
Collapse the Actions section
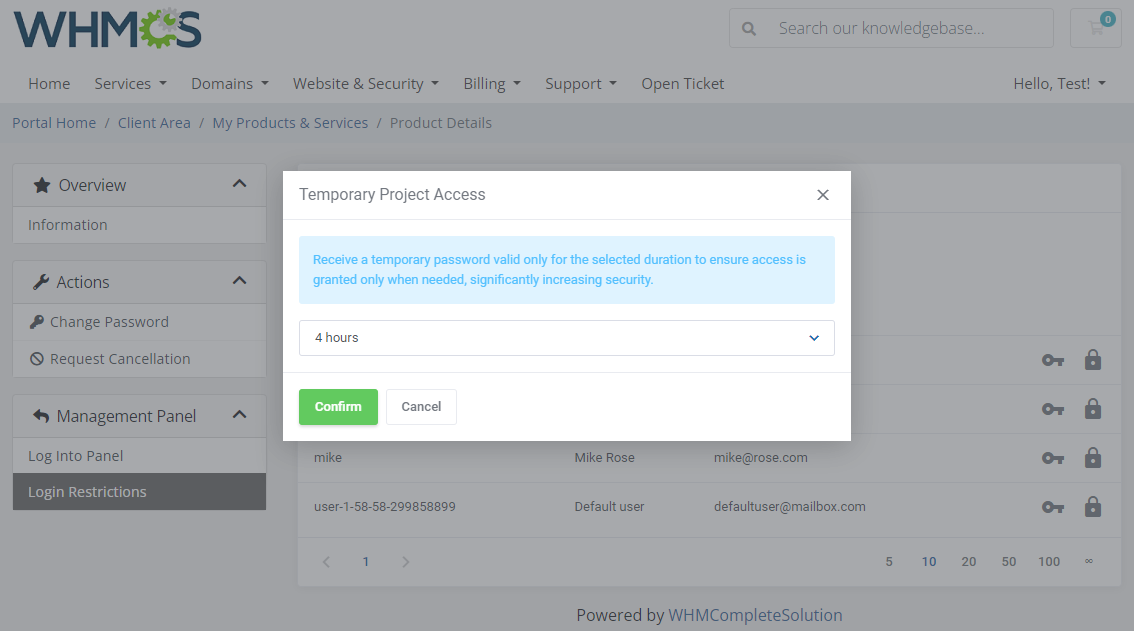click(239, 281)
